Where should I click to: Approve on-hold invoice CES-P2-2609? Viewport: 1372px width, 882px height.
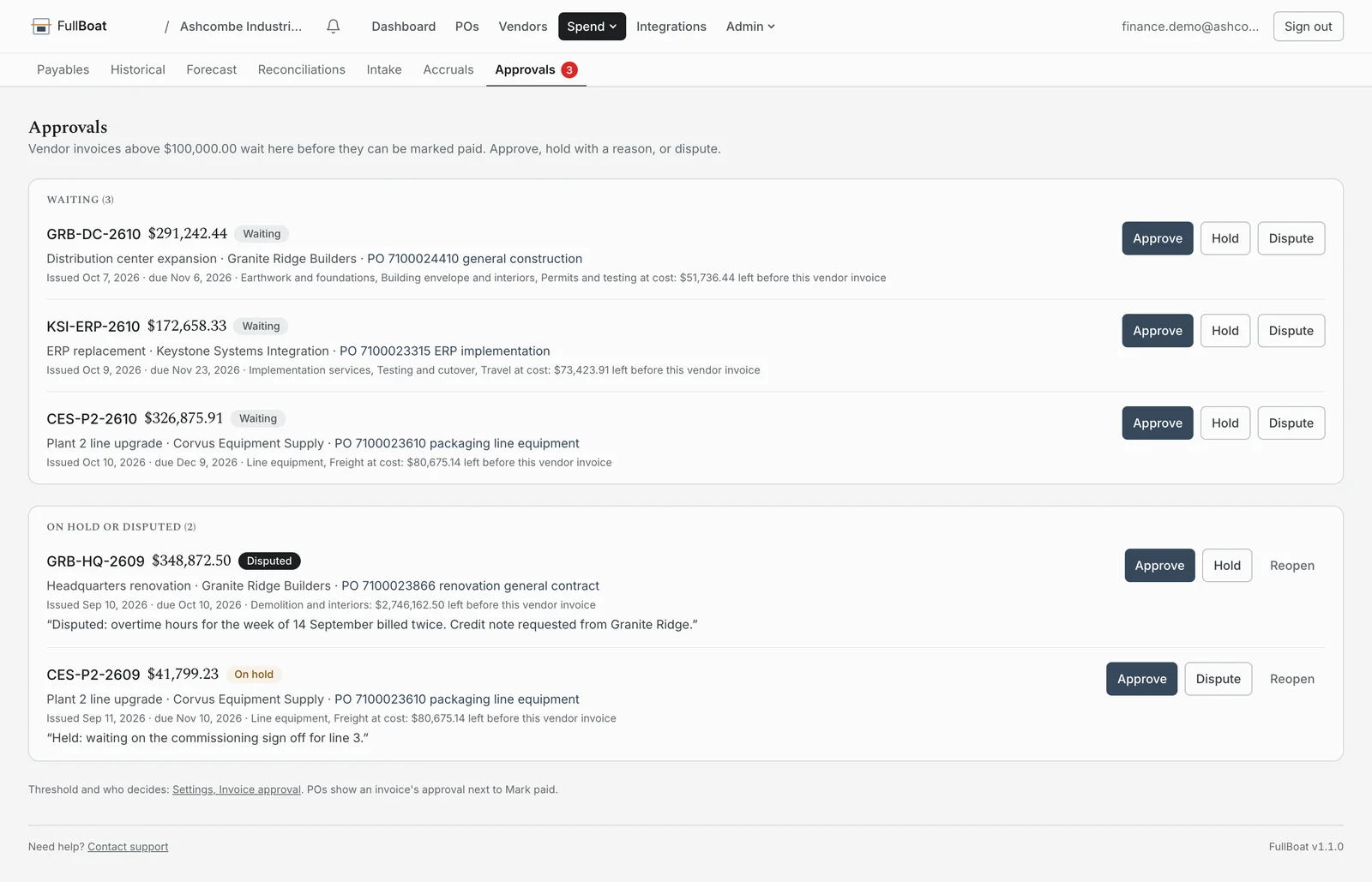1142,679
